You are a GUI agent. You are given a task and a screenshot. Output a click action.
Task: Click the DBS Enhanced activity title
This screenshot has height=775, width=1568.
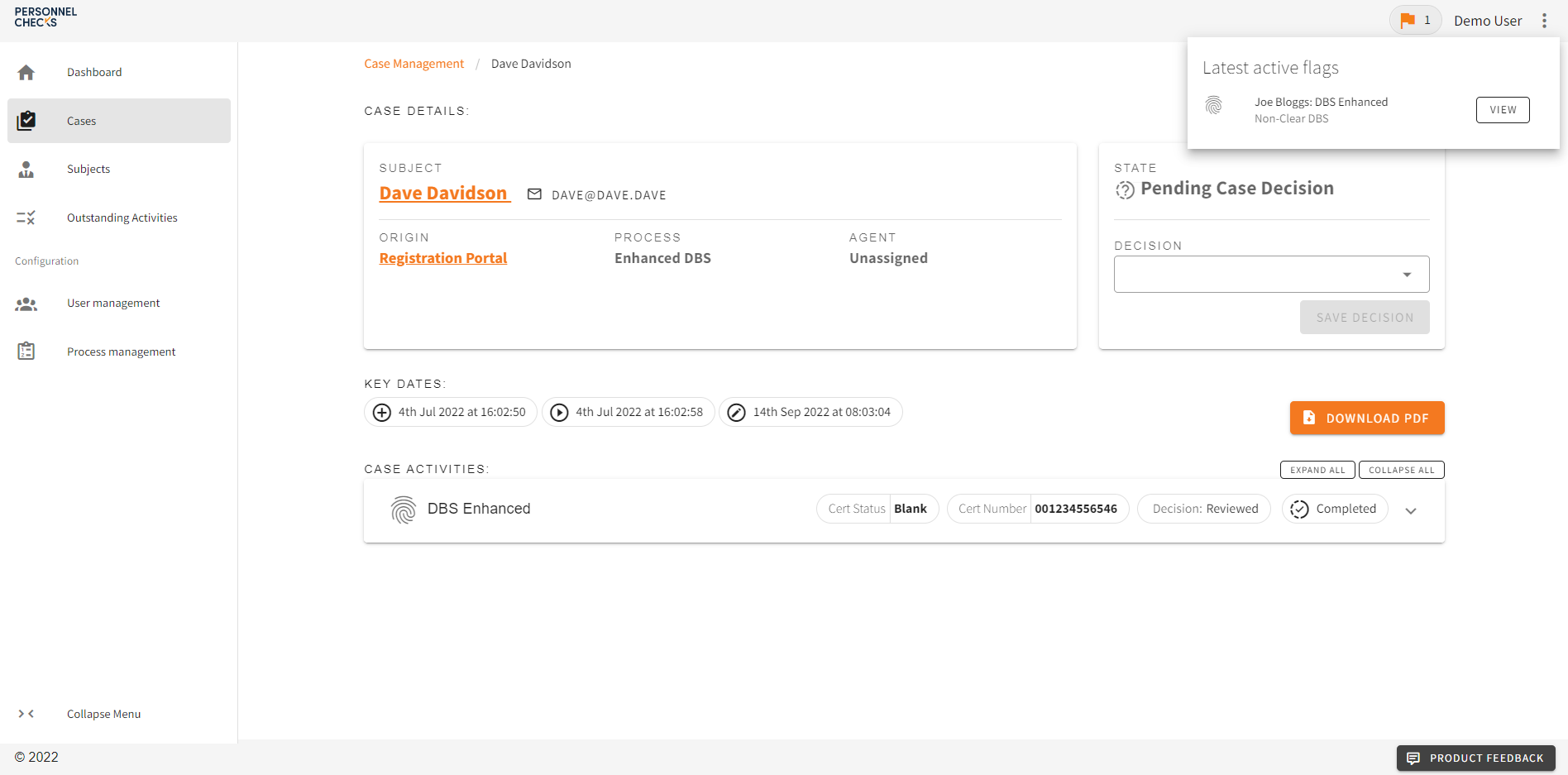479,509
